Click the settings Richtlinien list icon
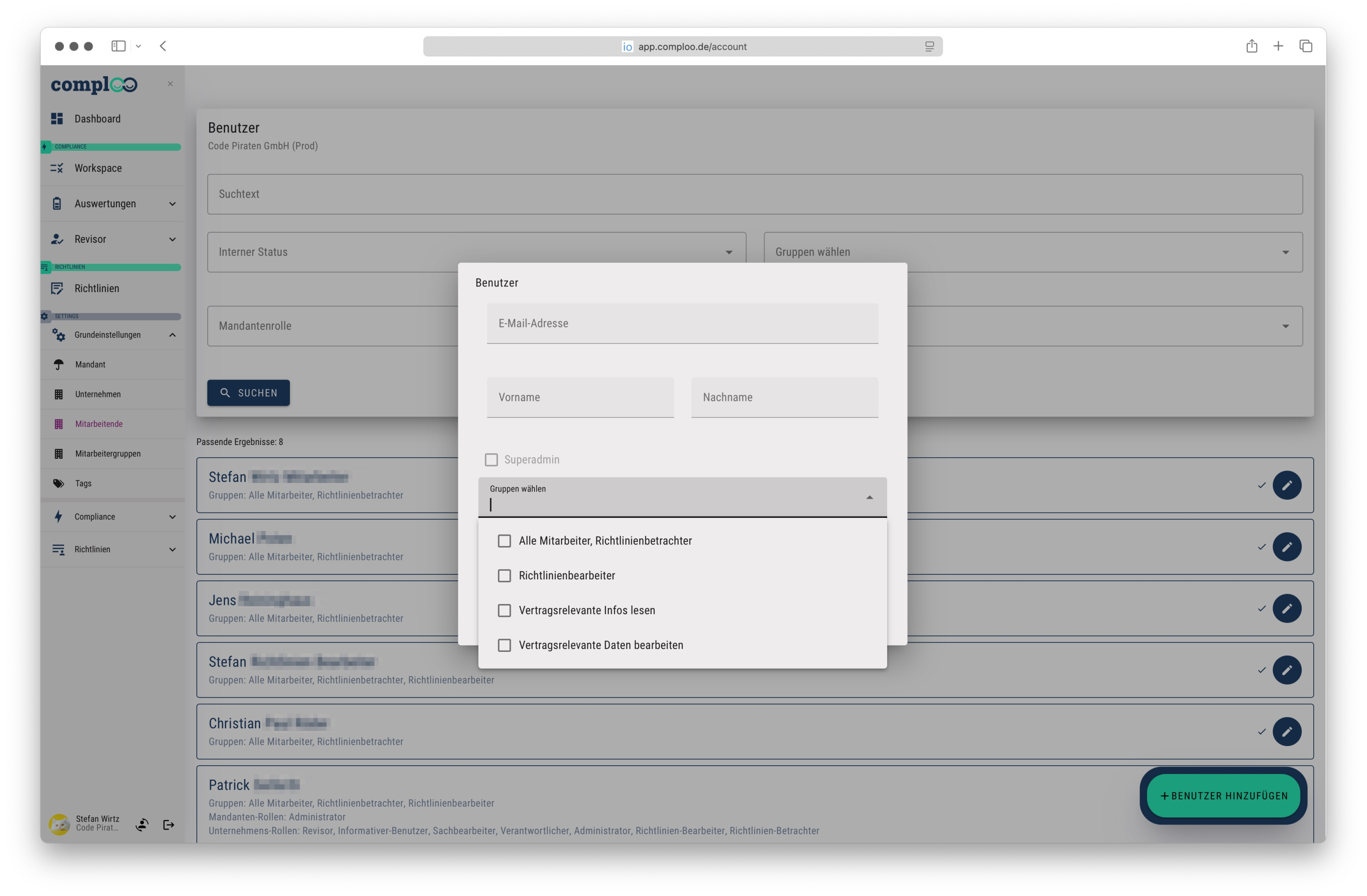The height and width of the screenshot is (896, 1367). pos(59,550)
